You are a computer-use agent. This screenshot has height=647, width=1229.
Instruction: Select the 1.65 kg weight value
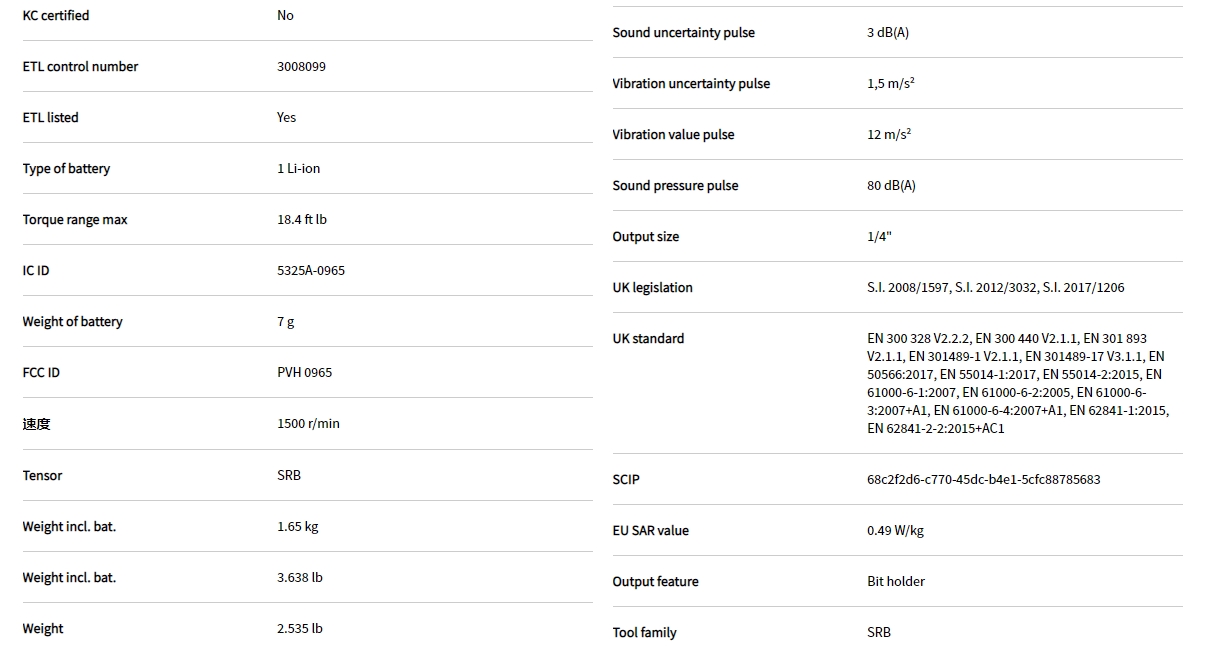point(297,527)
